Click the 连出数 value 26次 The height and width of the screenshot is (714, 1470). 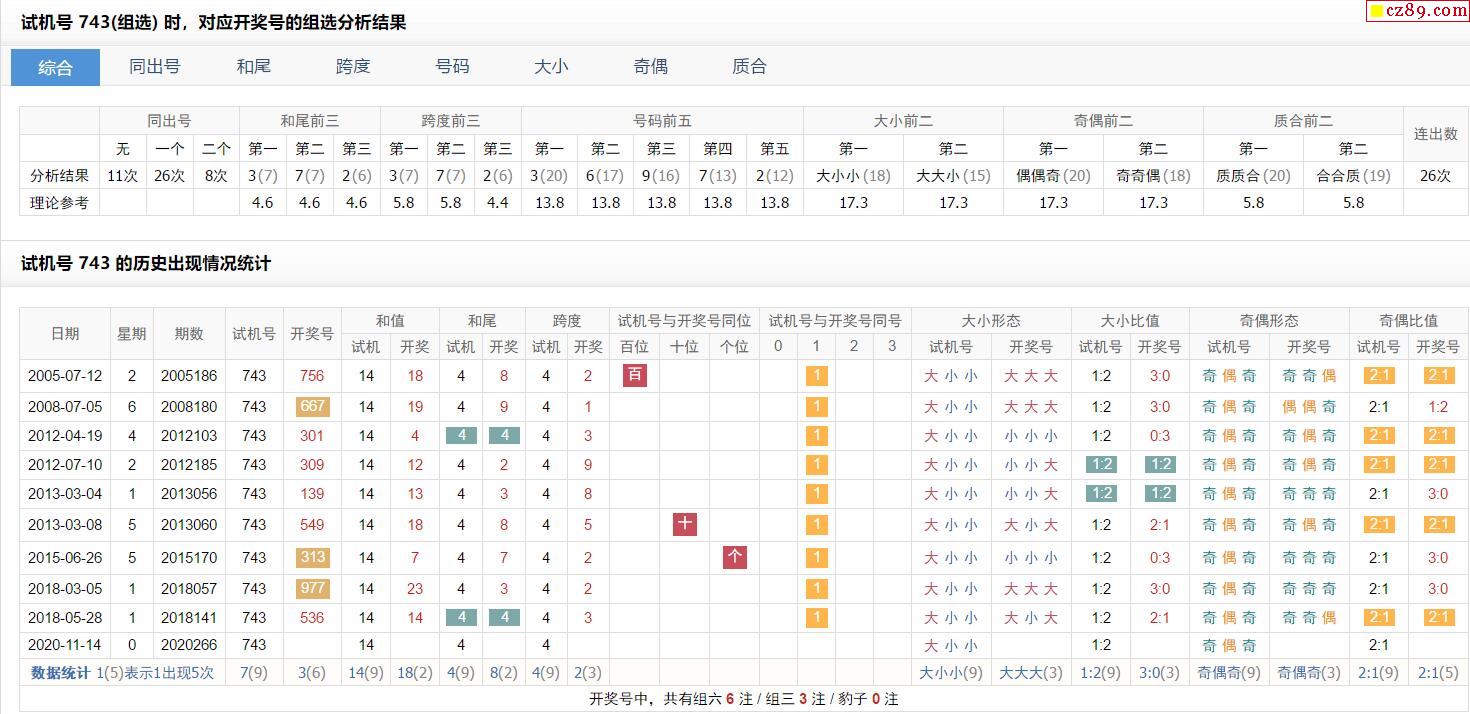coord(1434,175)
